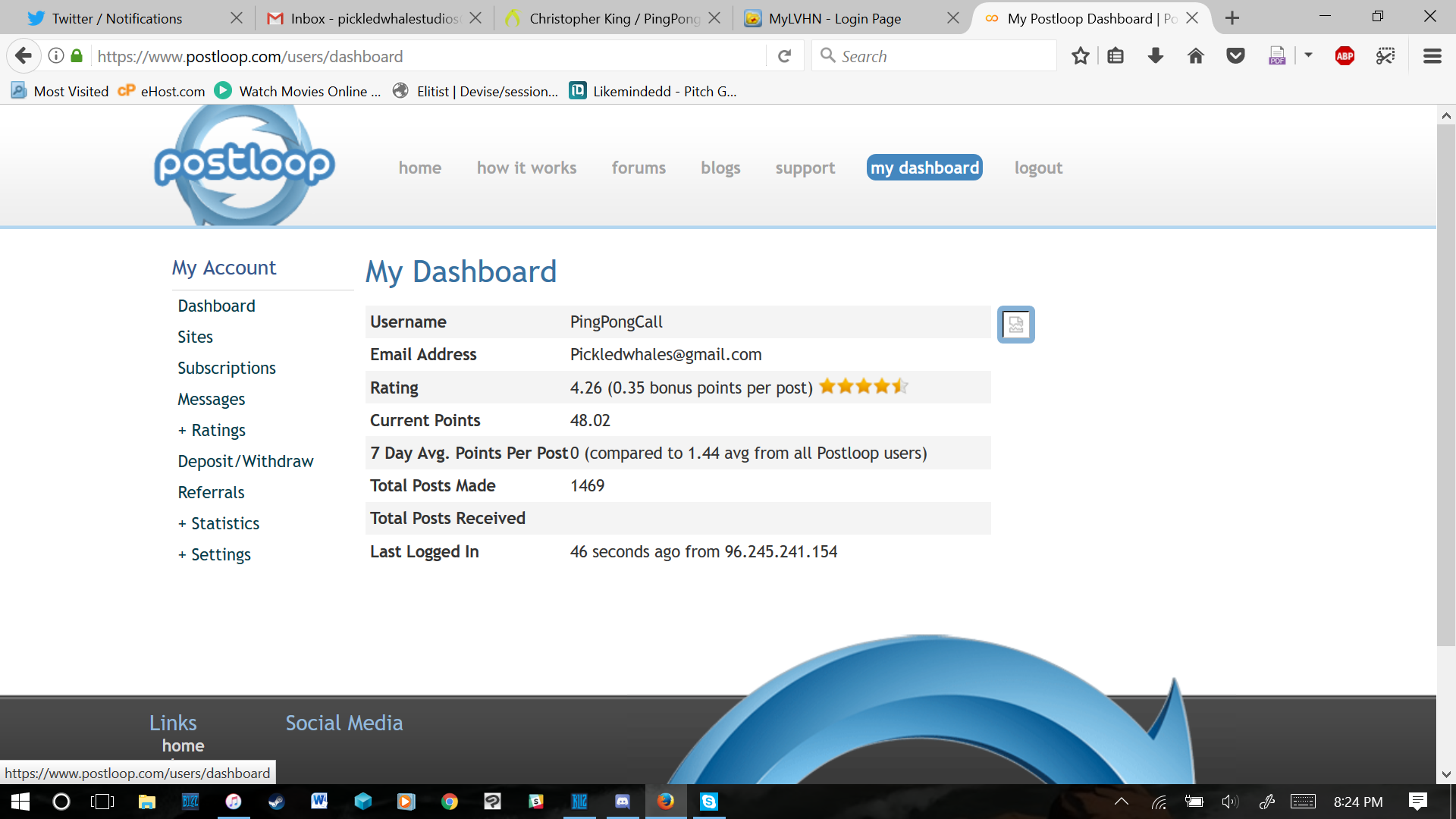
Task: Open the site information icon in address bar
Action: (x=56, y=55)
